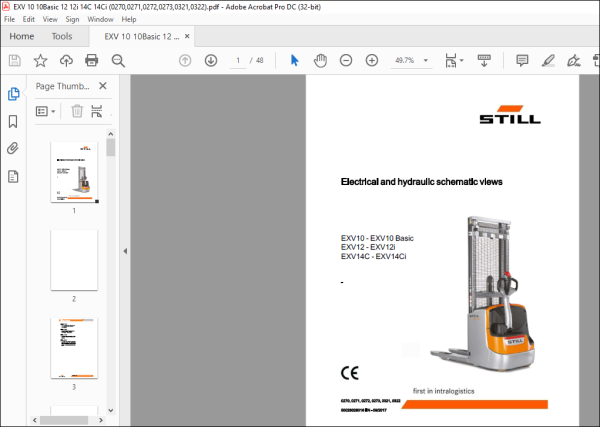Click the print pages/organize thumbnail icon
This screenshot has height=427, width=600.
click(x=96, y=111)
